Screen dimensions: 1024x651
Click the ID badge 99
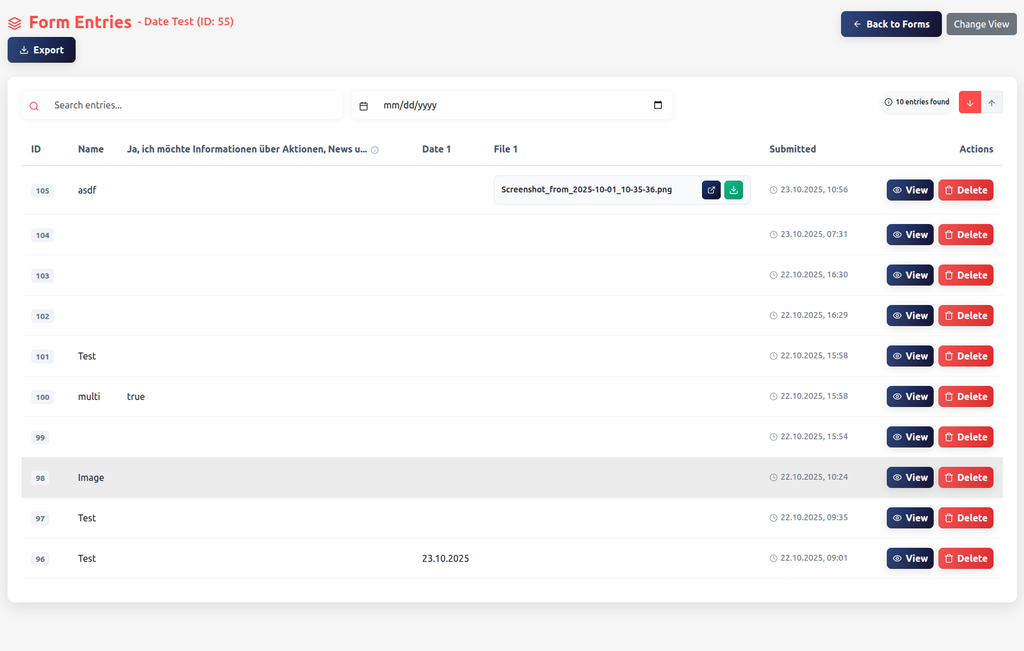coord(40,437)
